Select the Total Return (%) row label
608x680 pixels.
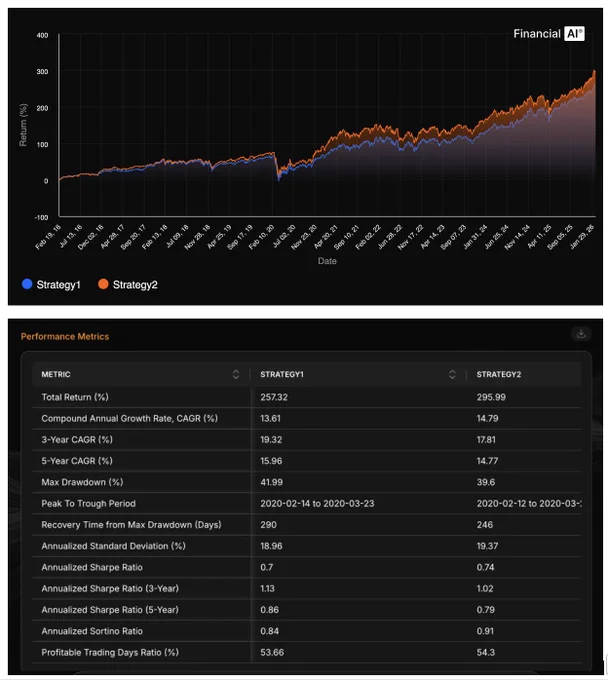click(x=75, y=397)
